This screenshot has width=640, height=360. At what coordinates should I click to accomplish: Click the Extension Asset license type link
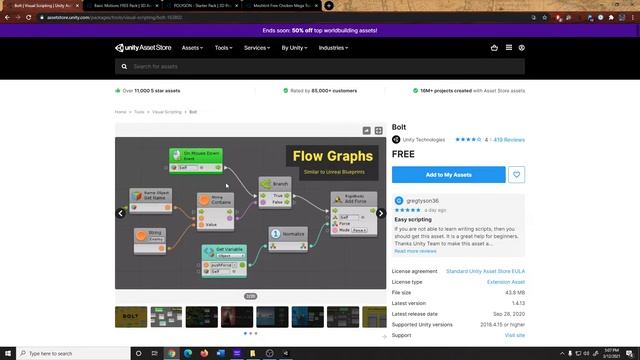point(506,282)
